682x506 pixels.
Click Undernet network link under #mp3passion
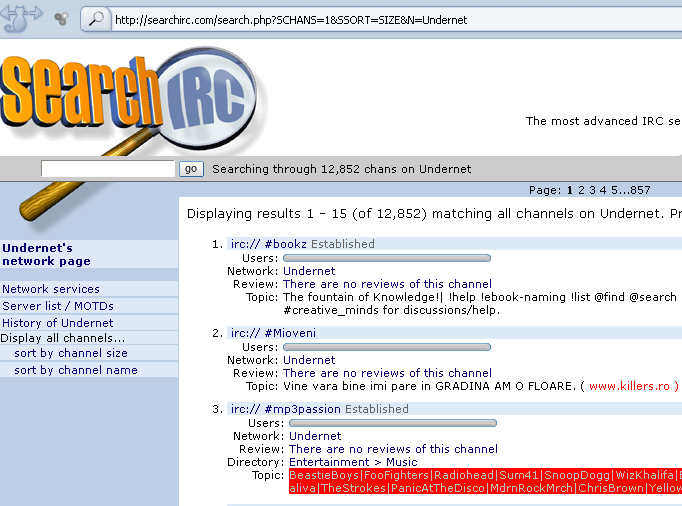point(315,436)
